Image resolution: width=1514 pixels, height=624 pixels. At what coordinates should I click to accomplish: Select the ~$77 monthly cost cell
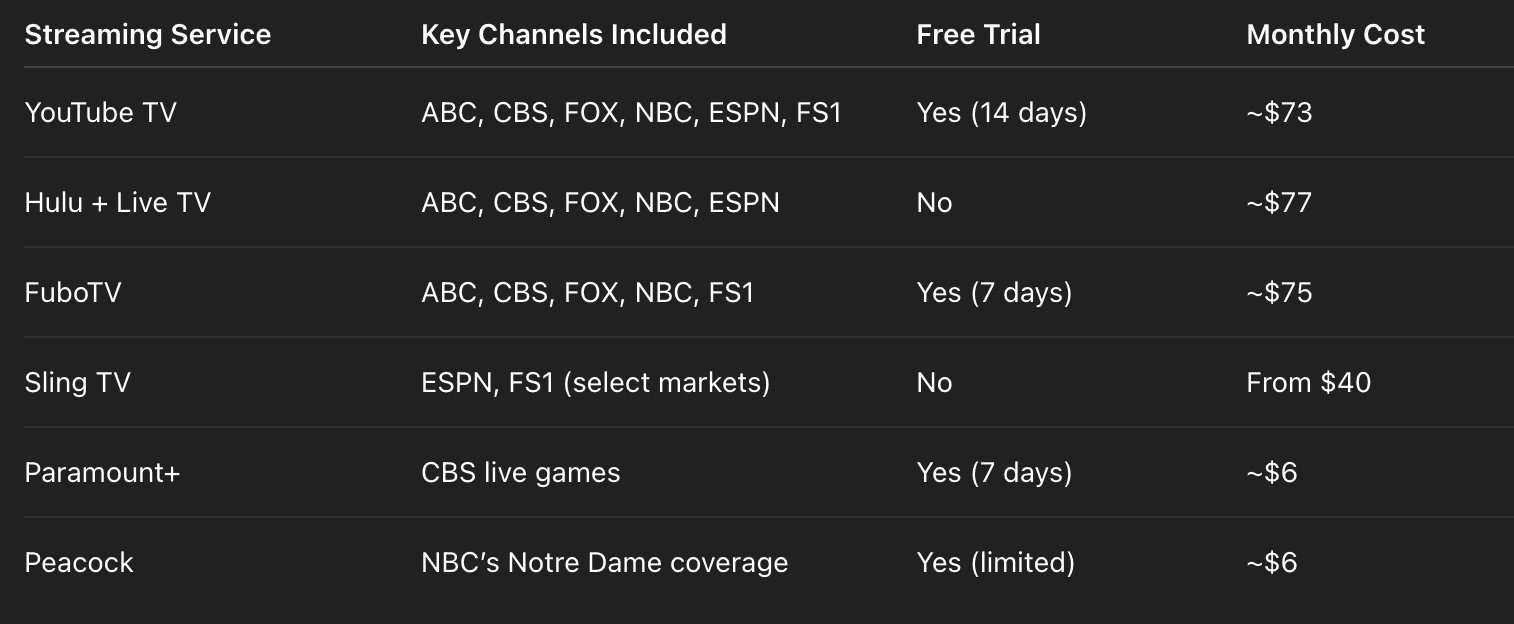click(1279, 203)
